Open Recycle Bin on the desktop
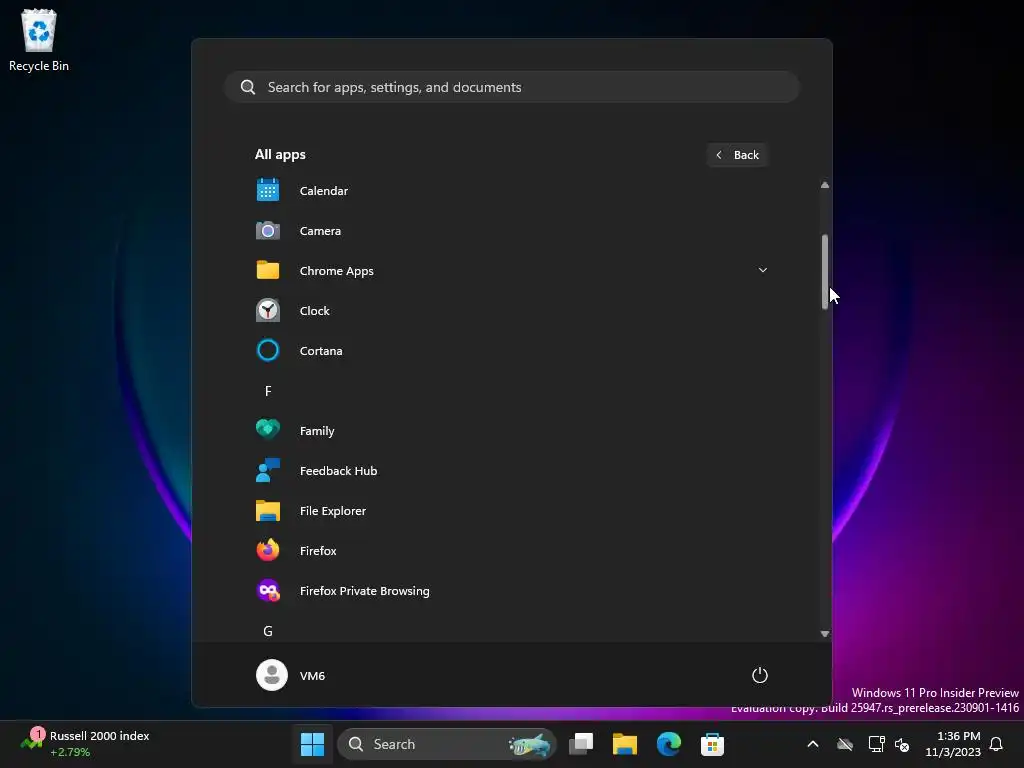The width and height of the screenshot is (1024, 768). [x=39, y=40]
